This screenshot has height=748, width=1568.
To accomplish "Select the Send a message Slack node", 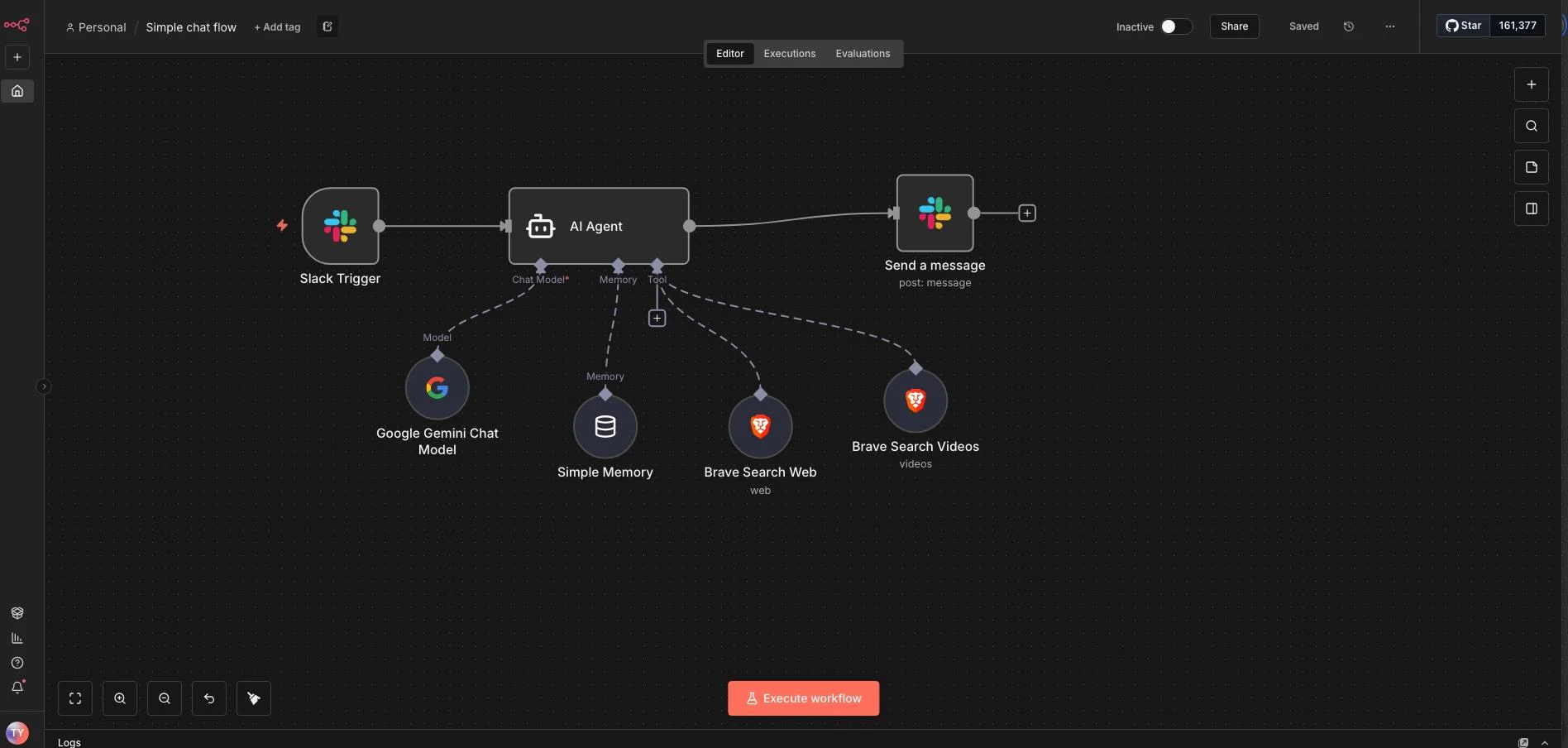I will pos(935,213).
